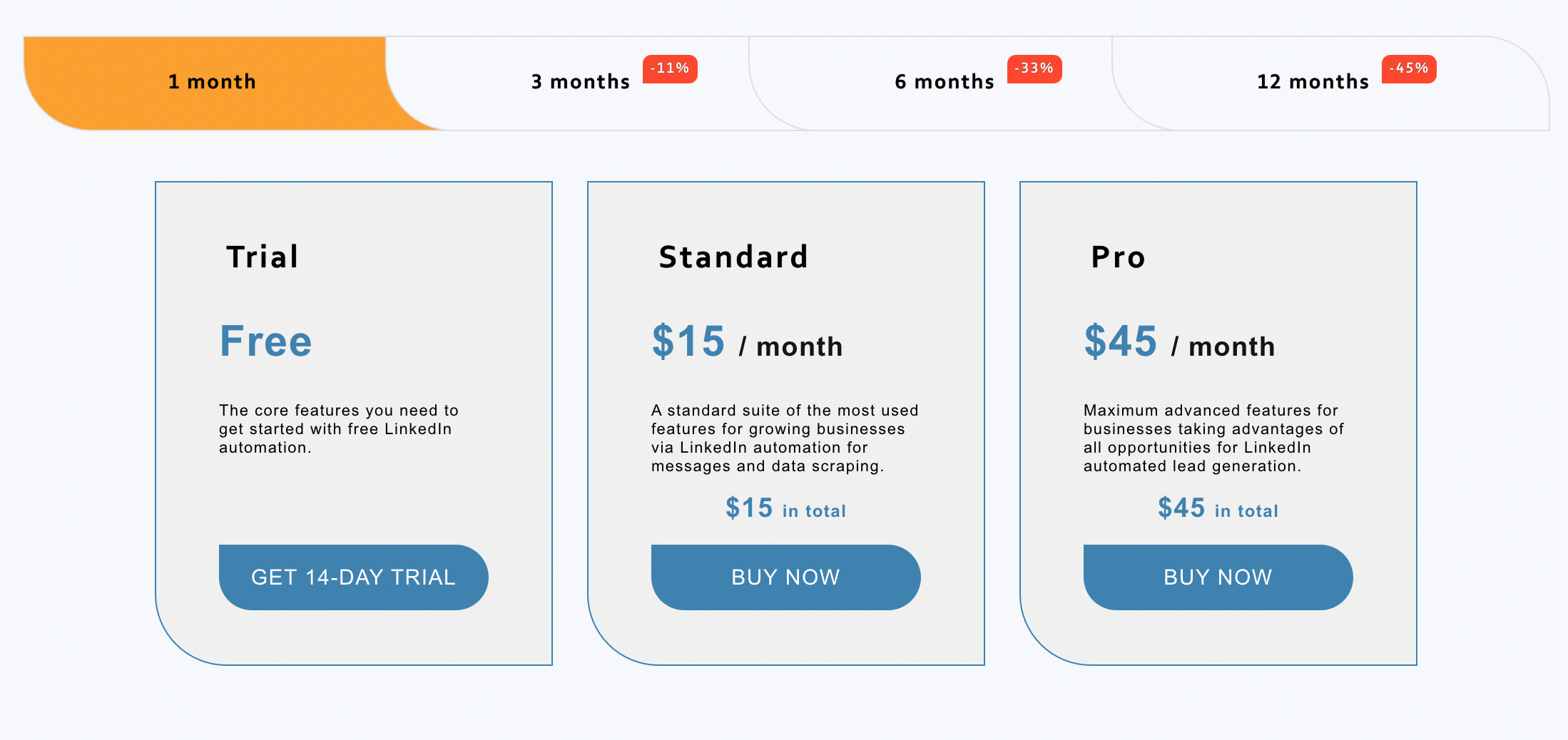Click the -45% discount badge
1568x740 pixels.
[x=1408, y=69]
